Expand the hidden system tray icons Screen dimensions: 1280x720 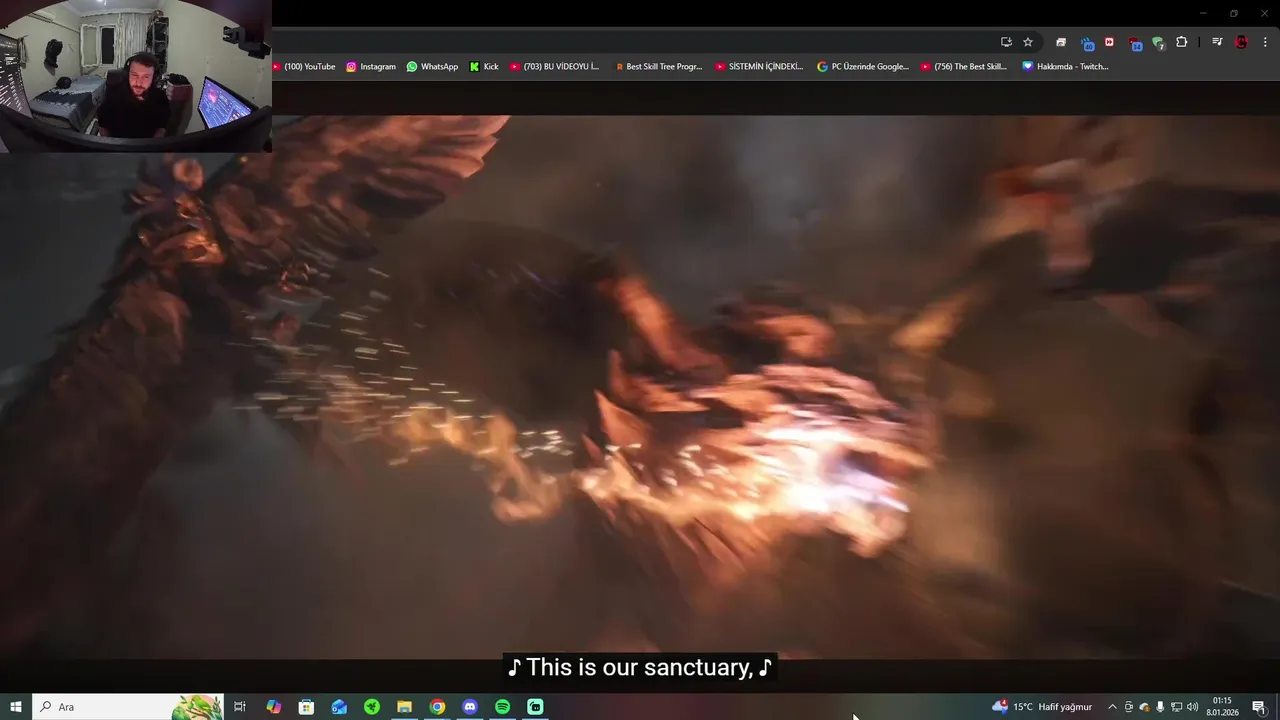(x=1112, y=707)
